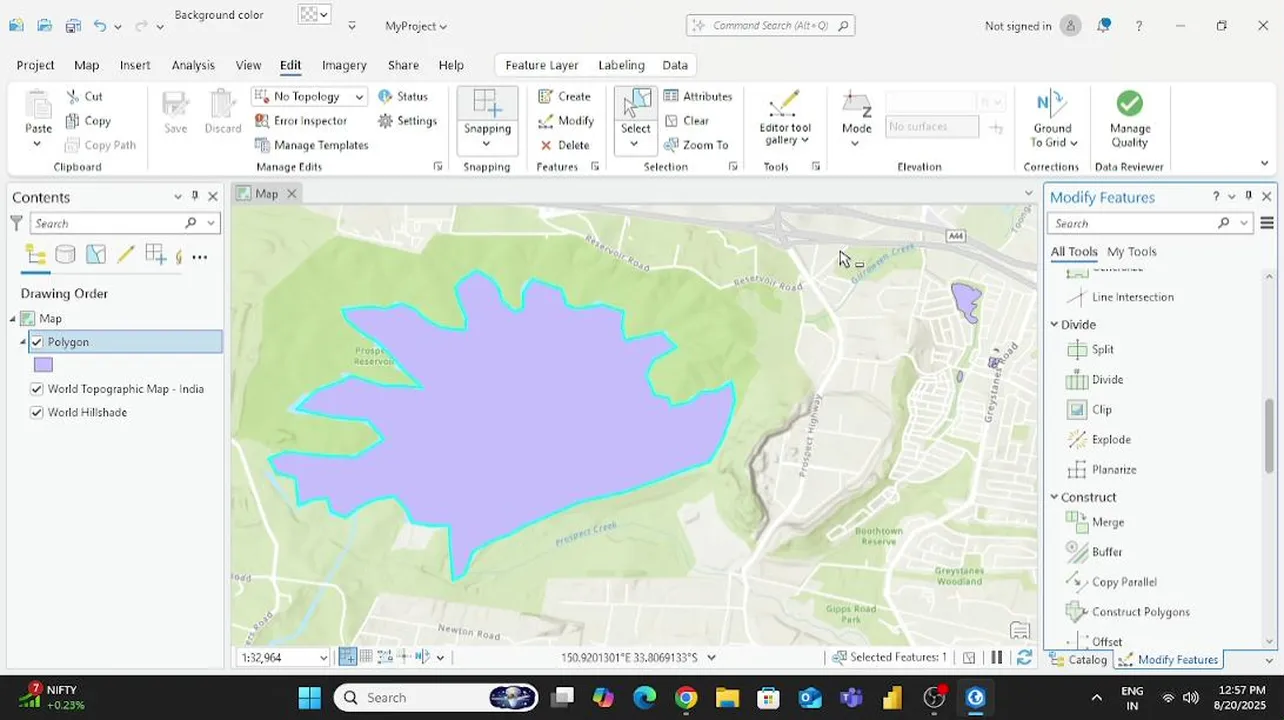Open the Feature Layer contextual tab
1284x720 pixels.
pyautogui.click(x=542, y=65)
